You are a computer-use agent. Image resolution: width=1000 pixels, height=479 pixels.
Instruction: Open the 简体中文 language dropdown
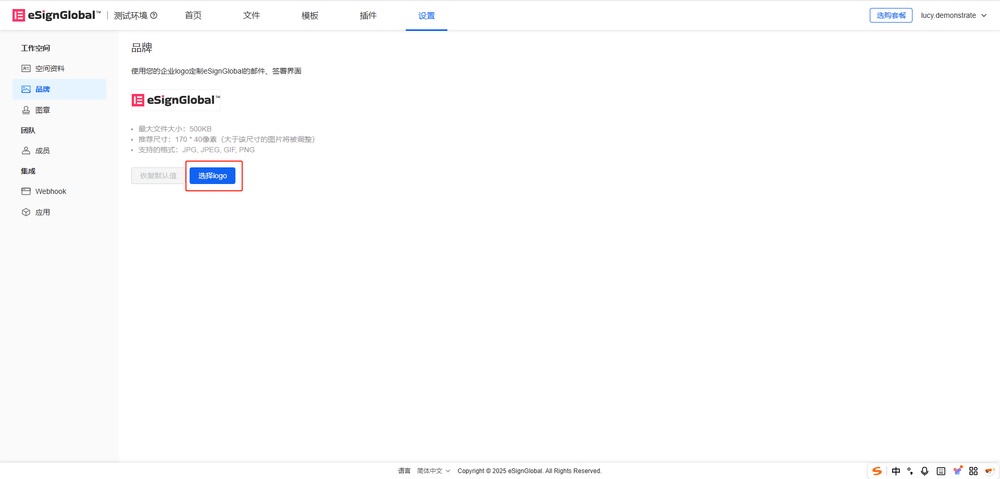click(433, 471)
